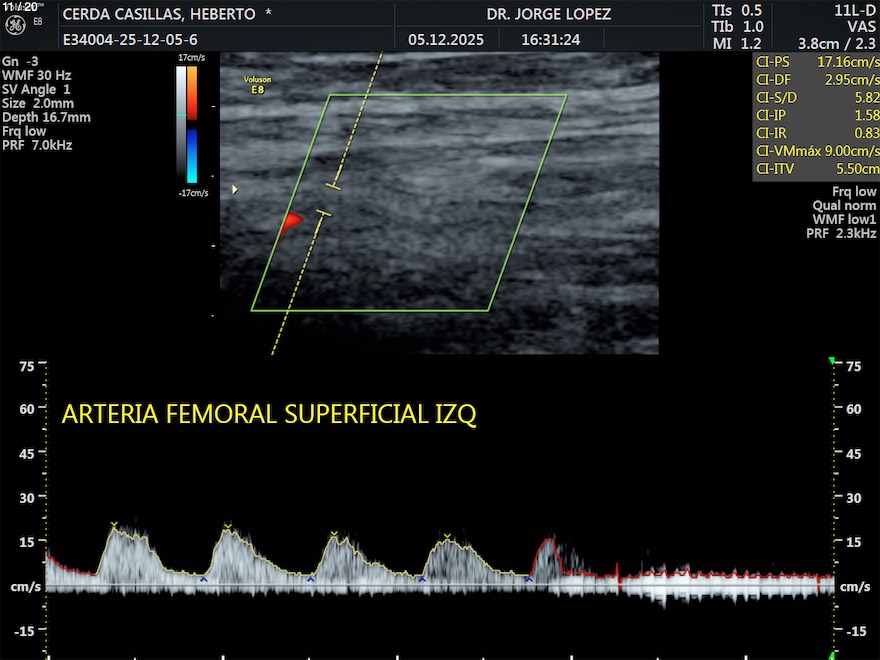Click the last blue end-diastolic marker

529,579
